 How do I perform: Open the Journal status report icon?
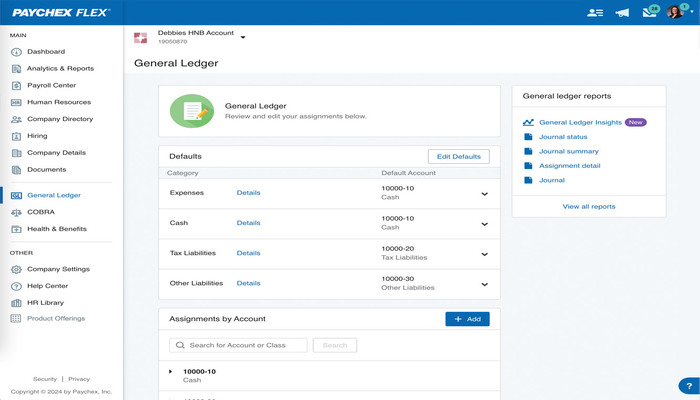(528, 137)
